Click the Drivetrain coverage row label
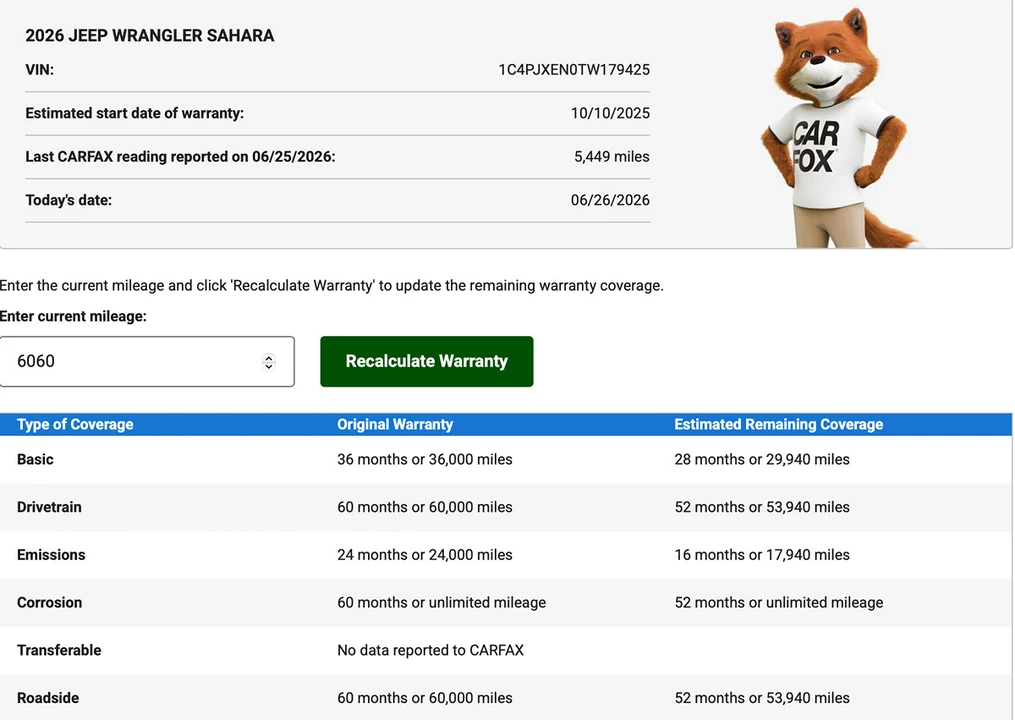 click(x=49, y=508)
